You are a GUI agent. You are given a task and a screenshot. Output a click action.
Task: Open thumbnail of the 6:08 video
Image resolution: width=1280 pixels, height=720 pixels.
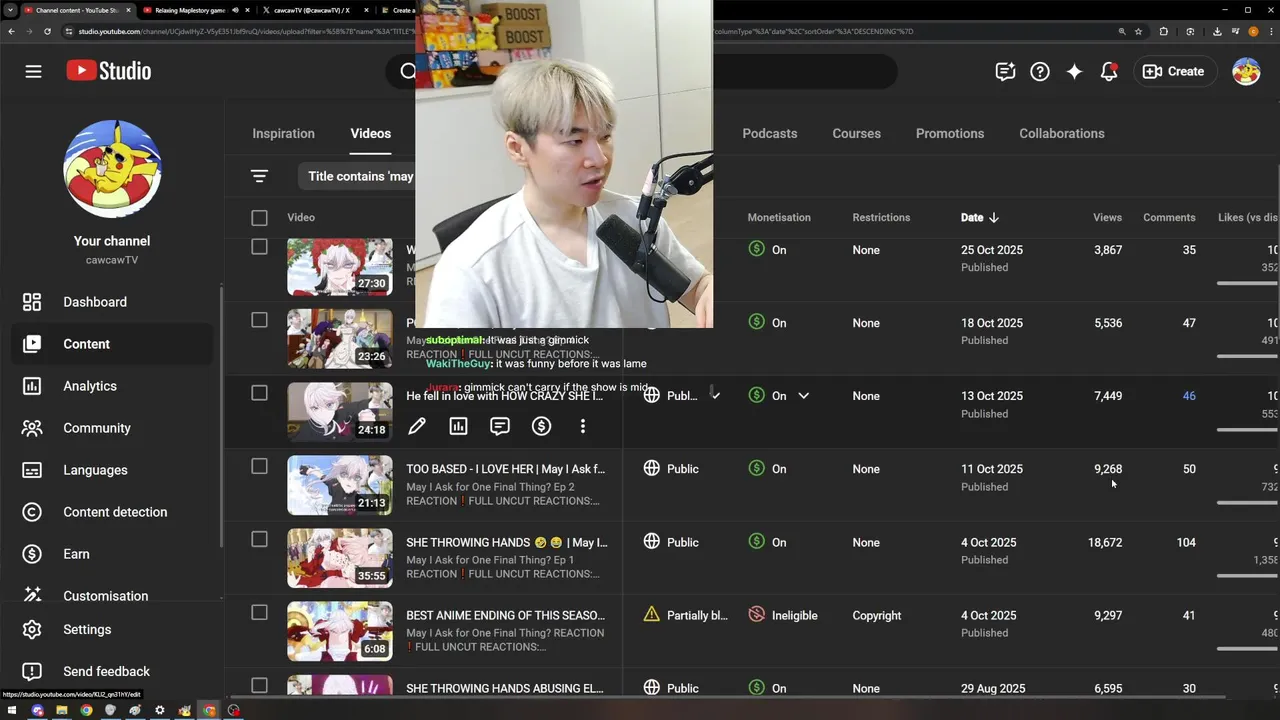[340, 631]
